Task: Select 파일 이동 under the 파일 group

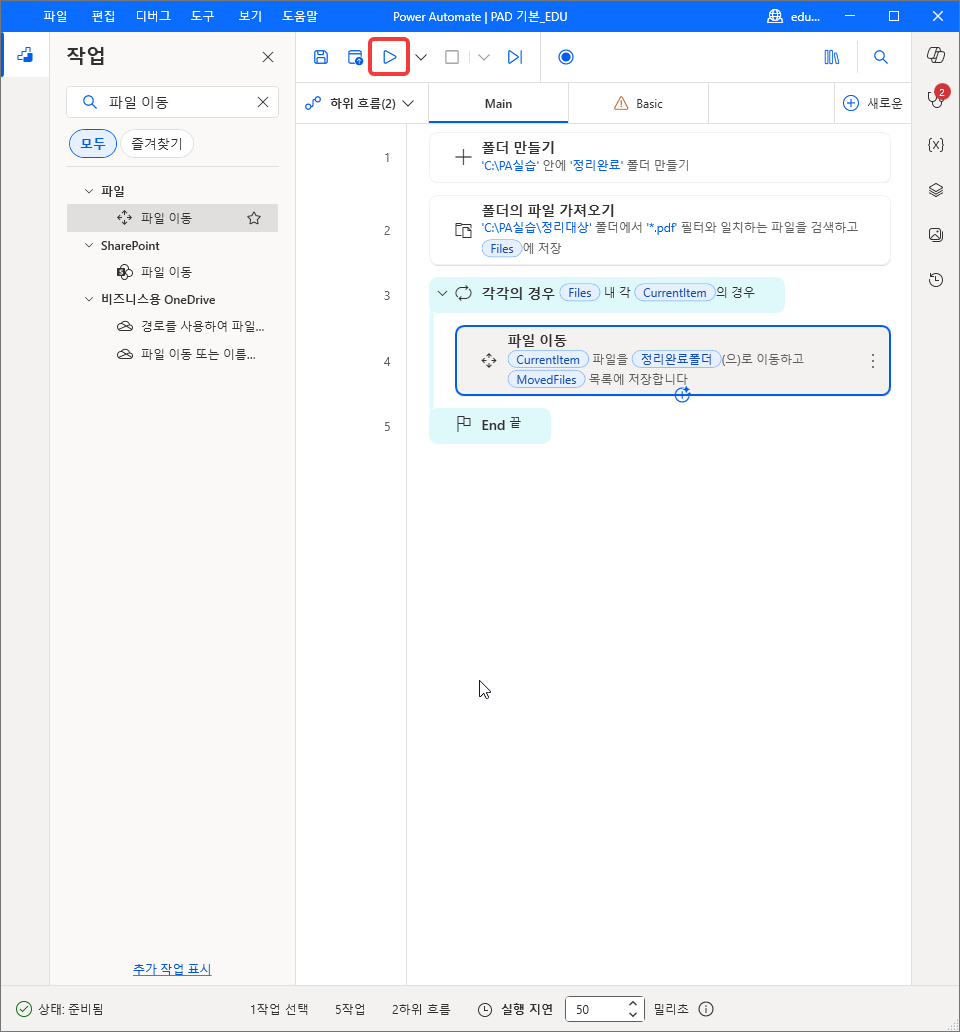Action: tap(172, 218)
